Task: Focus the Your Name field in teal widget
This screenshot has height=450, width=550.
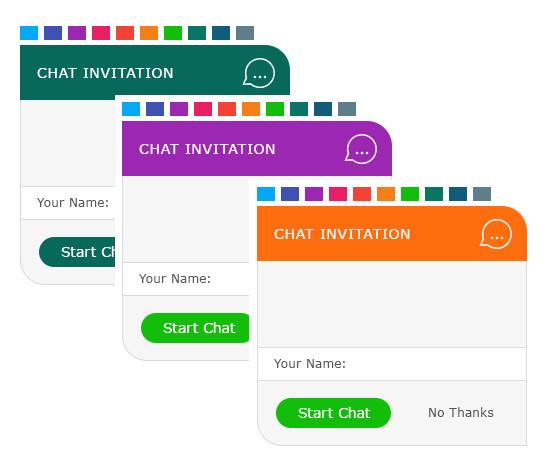Action: coord(68,203)
